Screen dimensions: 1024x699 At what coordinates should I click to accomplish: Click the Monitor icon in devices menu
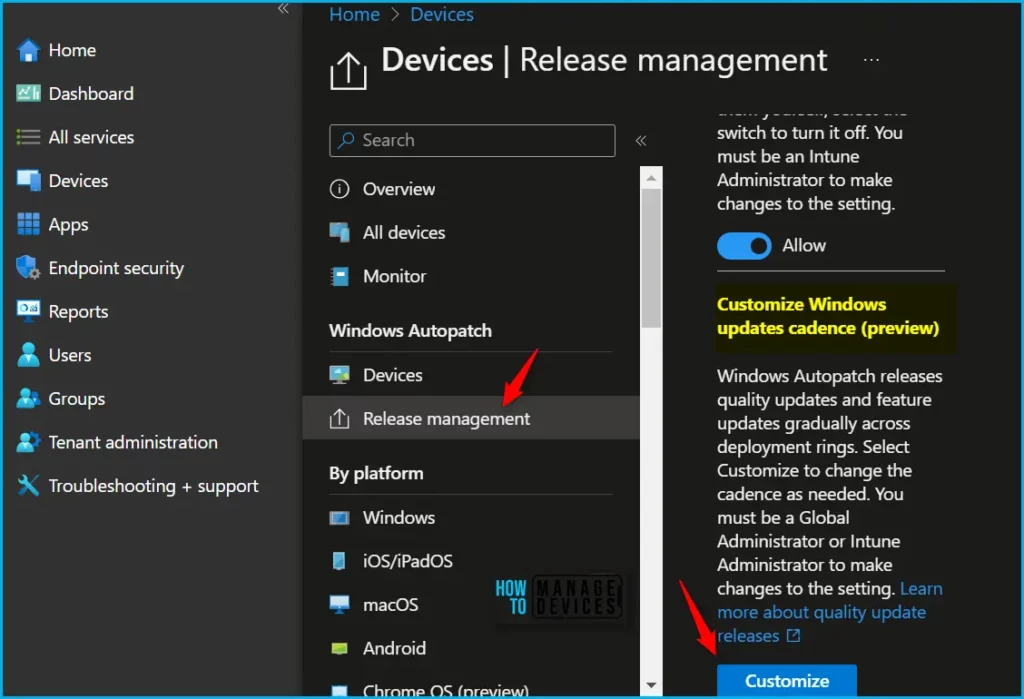[x=339, y=276]
